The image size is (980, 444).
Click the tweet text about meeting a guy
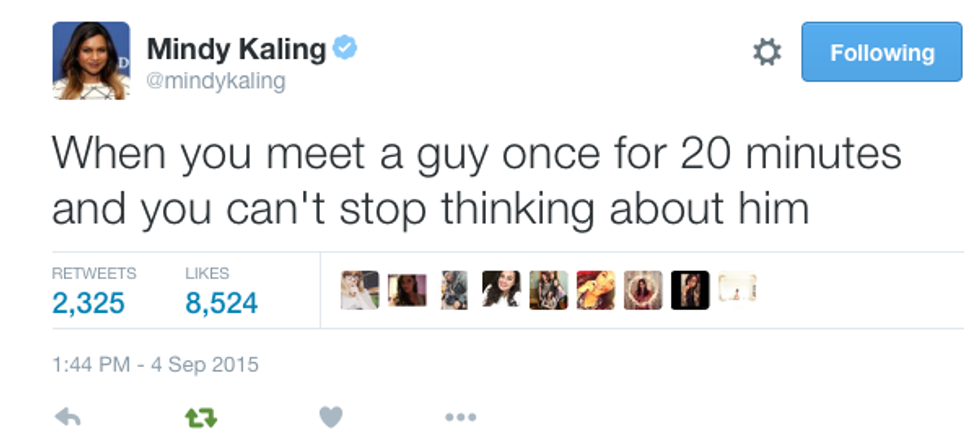pos(475,181)
